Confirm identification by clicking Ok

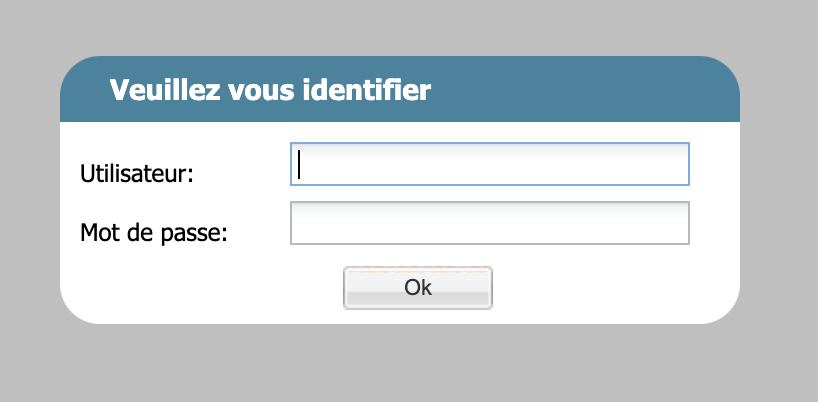point(418,288)
